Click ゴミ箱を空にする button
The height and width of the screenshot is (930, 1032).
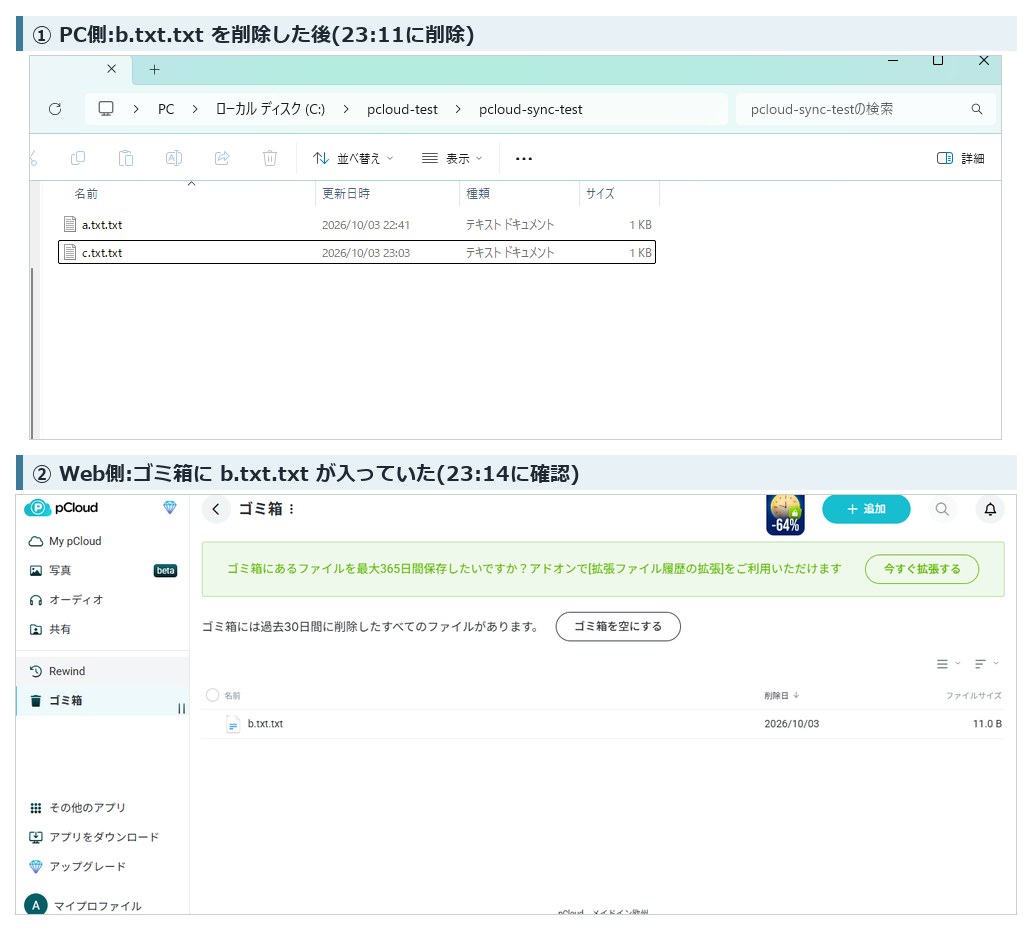click(618, 626)
